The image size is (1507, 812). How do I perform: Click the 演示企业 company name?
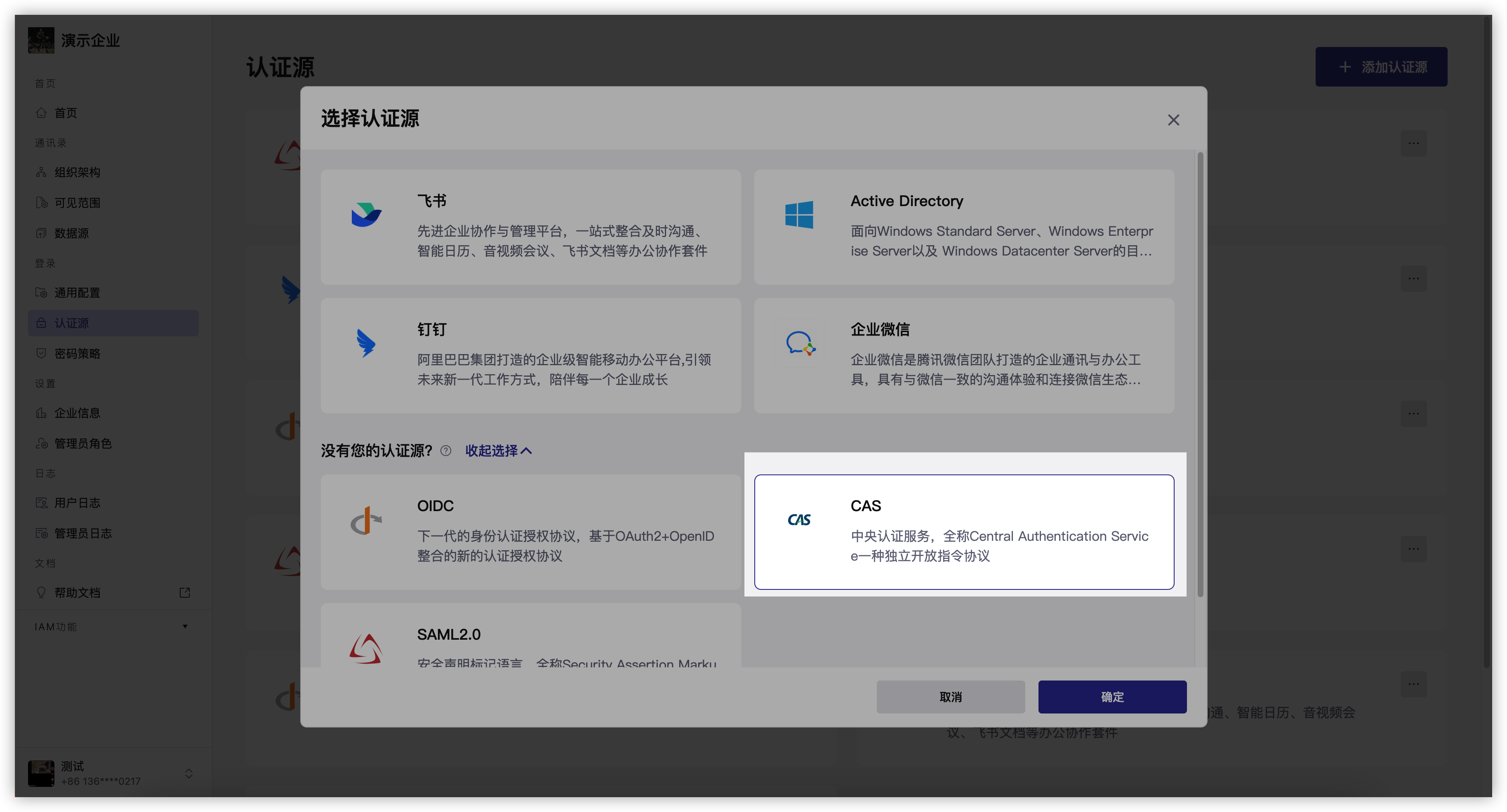tap(90, 40)
